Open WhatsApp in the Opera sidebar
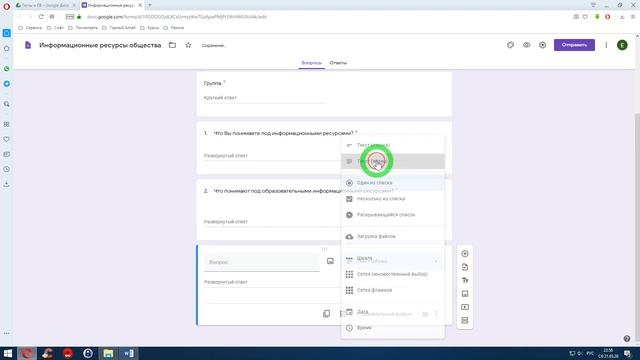640x360 pixels. [x=7, y=69]
